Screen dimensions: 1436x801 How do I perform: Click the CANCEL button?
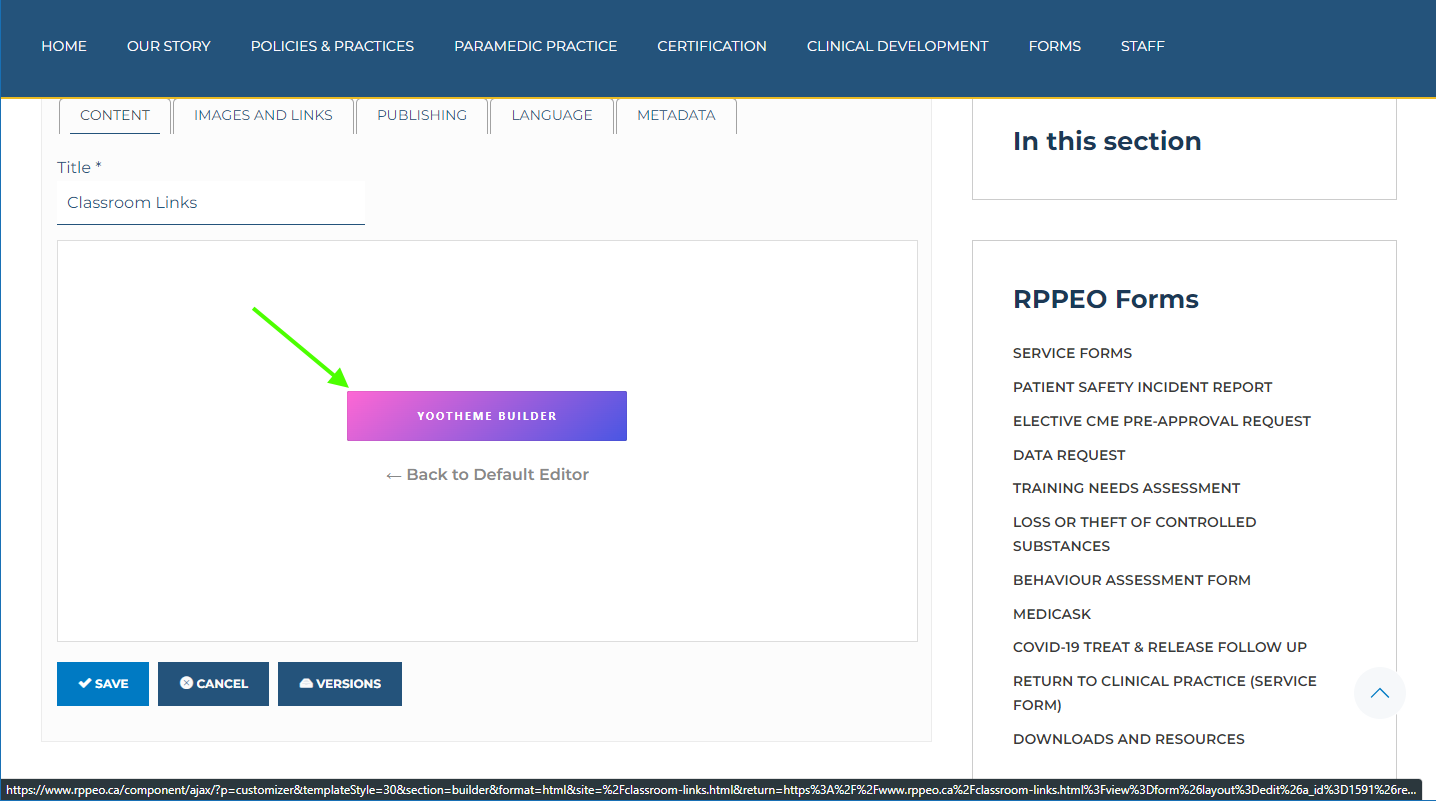click(213, 684)
